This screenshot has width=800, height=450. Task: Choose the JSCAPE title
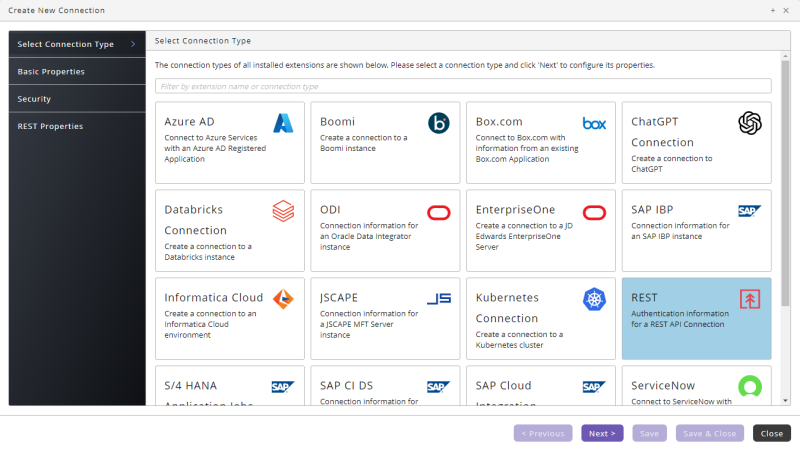(x=339, y=297)
